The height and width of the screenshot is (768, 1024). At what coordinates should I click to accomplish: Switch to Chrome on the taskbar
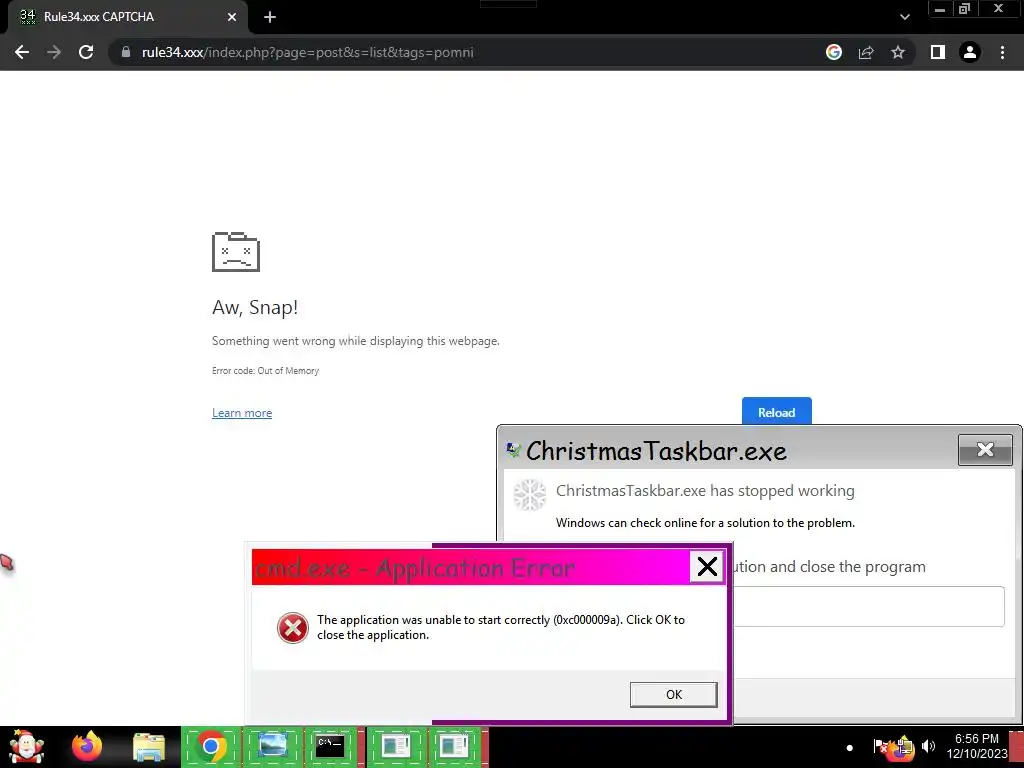[x=210, y=747]
